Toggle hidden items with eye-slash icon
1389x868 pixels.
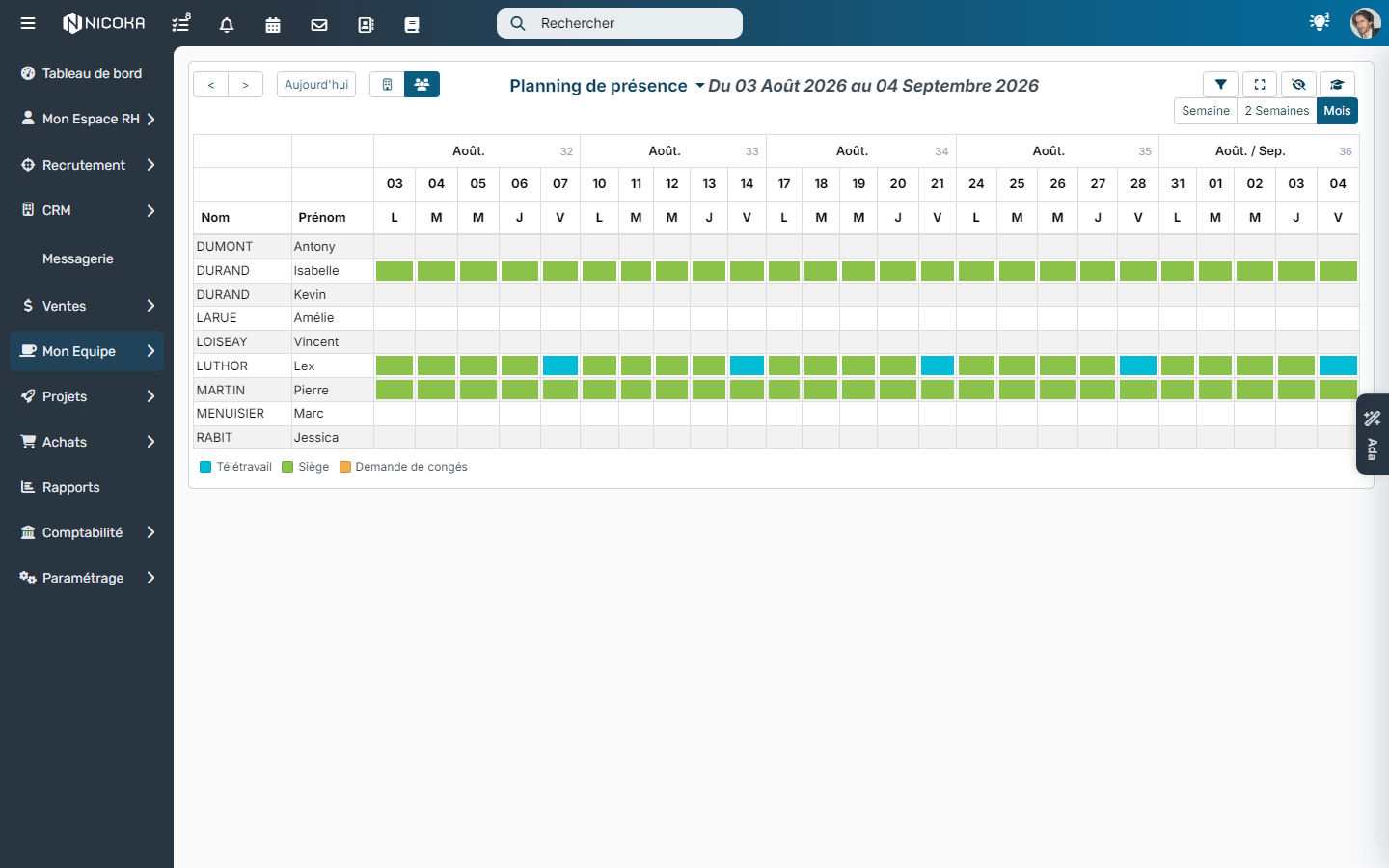point(1298,85)
